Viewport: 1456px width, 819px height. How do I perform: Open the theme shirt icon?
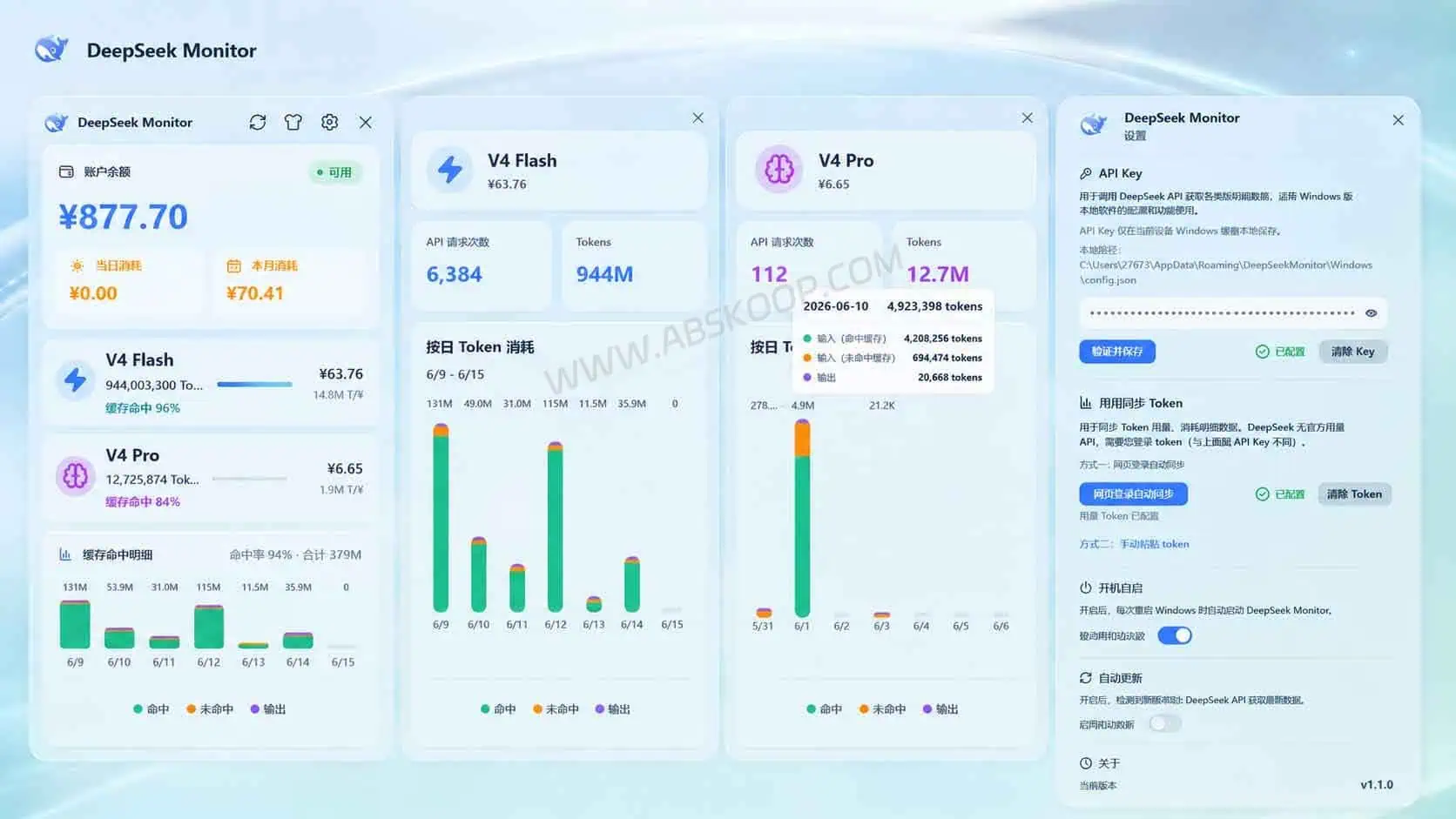[x=293, y=122]
